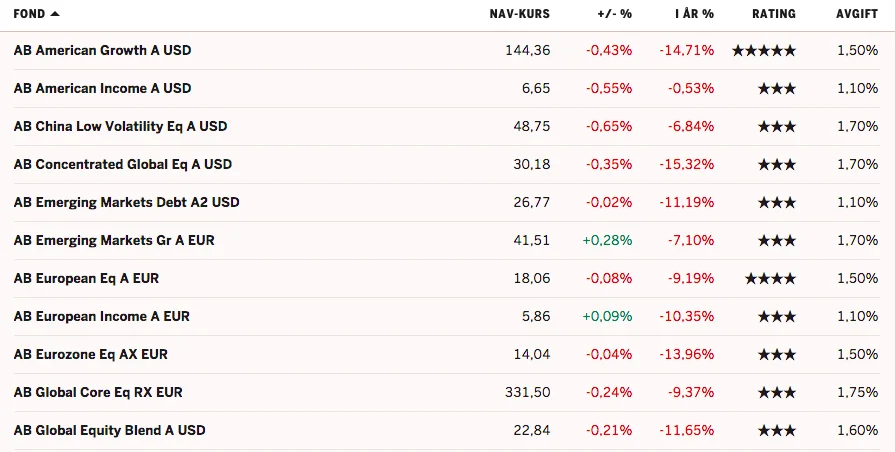
Task: Open AB Global Core Eq RX EUR
Action: [98, 393]
